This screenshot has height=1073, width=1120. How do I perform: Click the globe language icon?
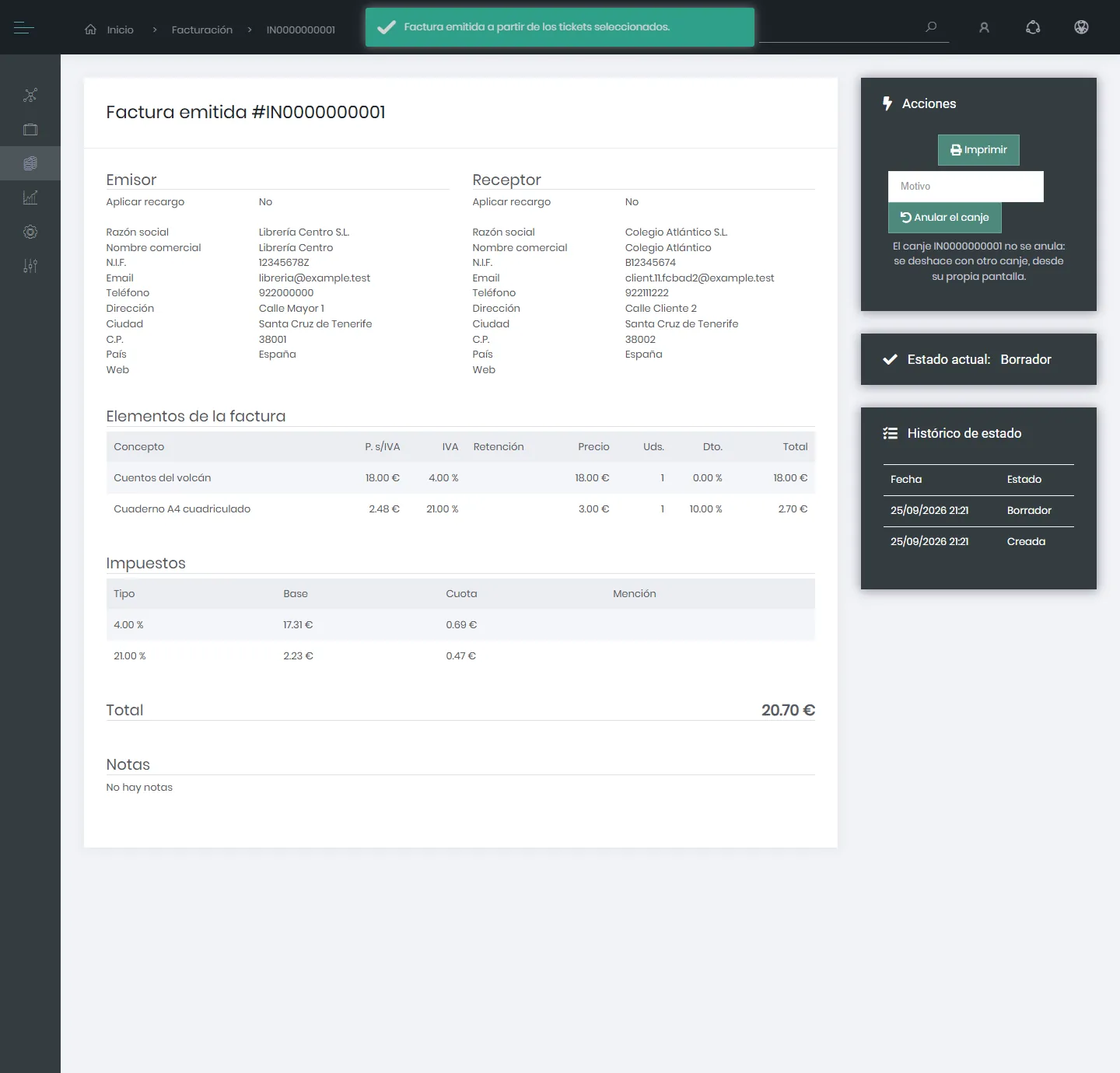[x=1081, y=27]
